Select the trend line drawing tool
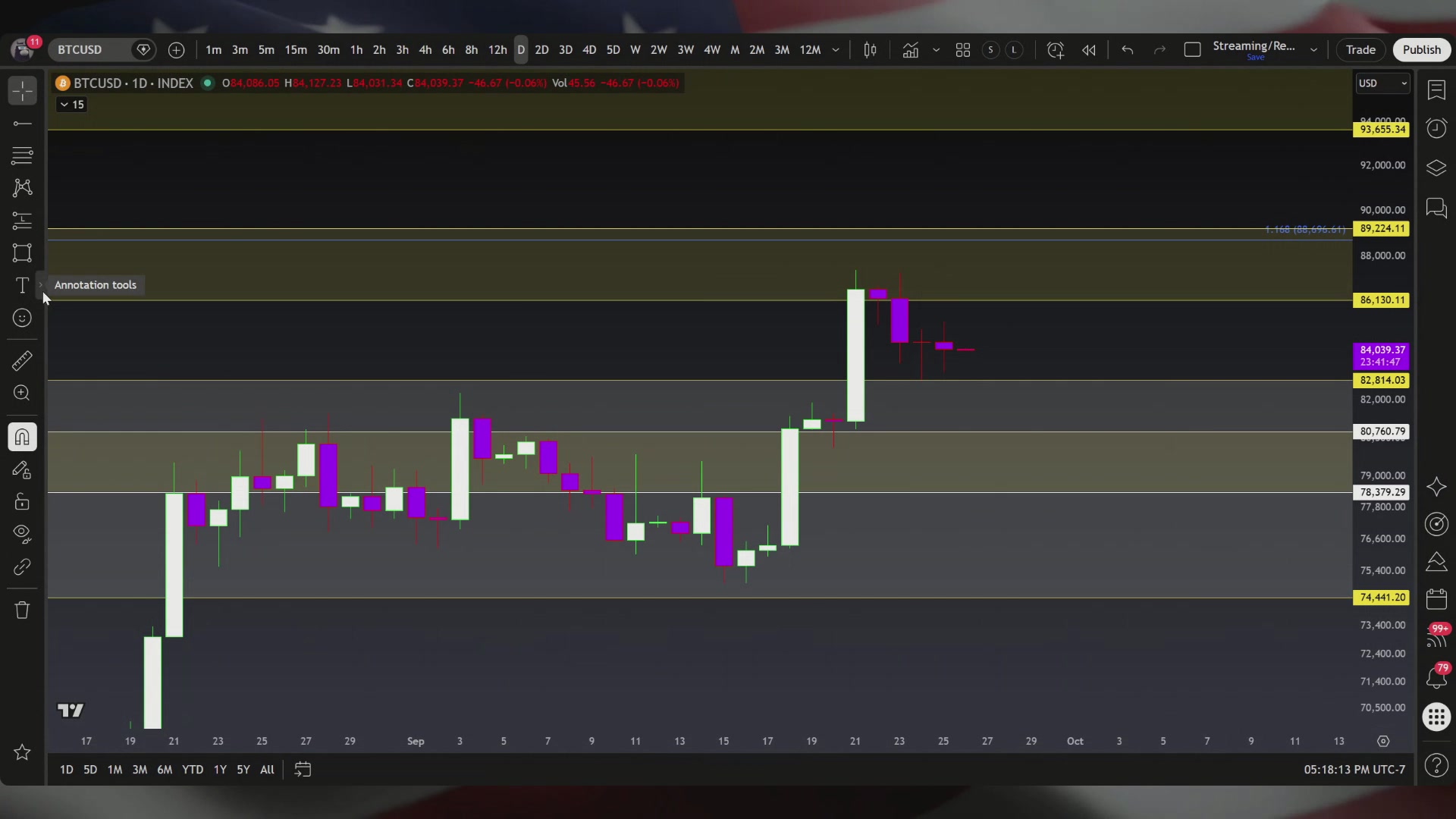This screenshot has width=1456, height=819. click(x=22, y=124)
